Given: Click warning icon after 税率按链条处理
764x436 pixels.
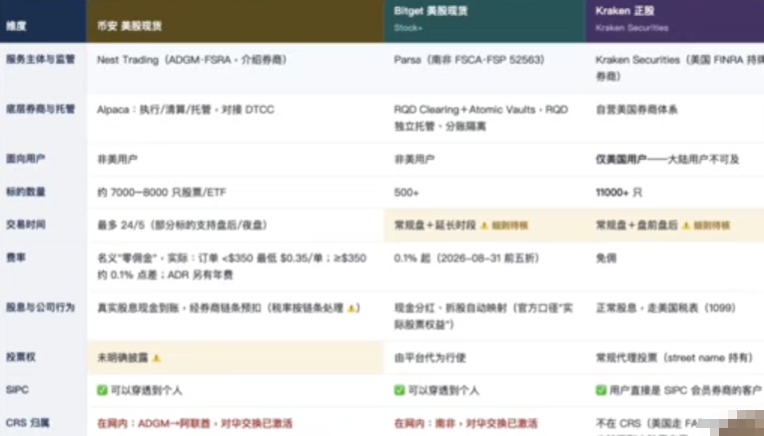Looking at the screenshot, I should 351,308.
